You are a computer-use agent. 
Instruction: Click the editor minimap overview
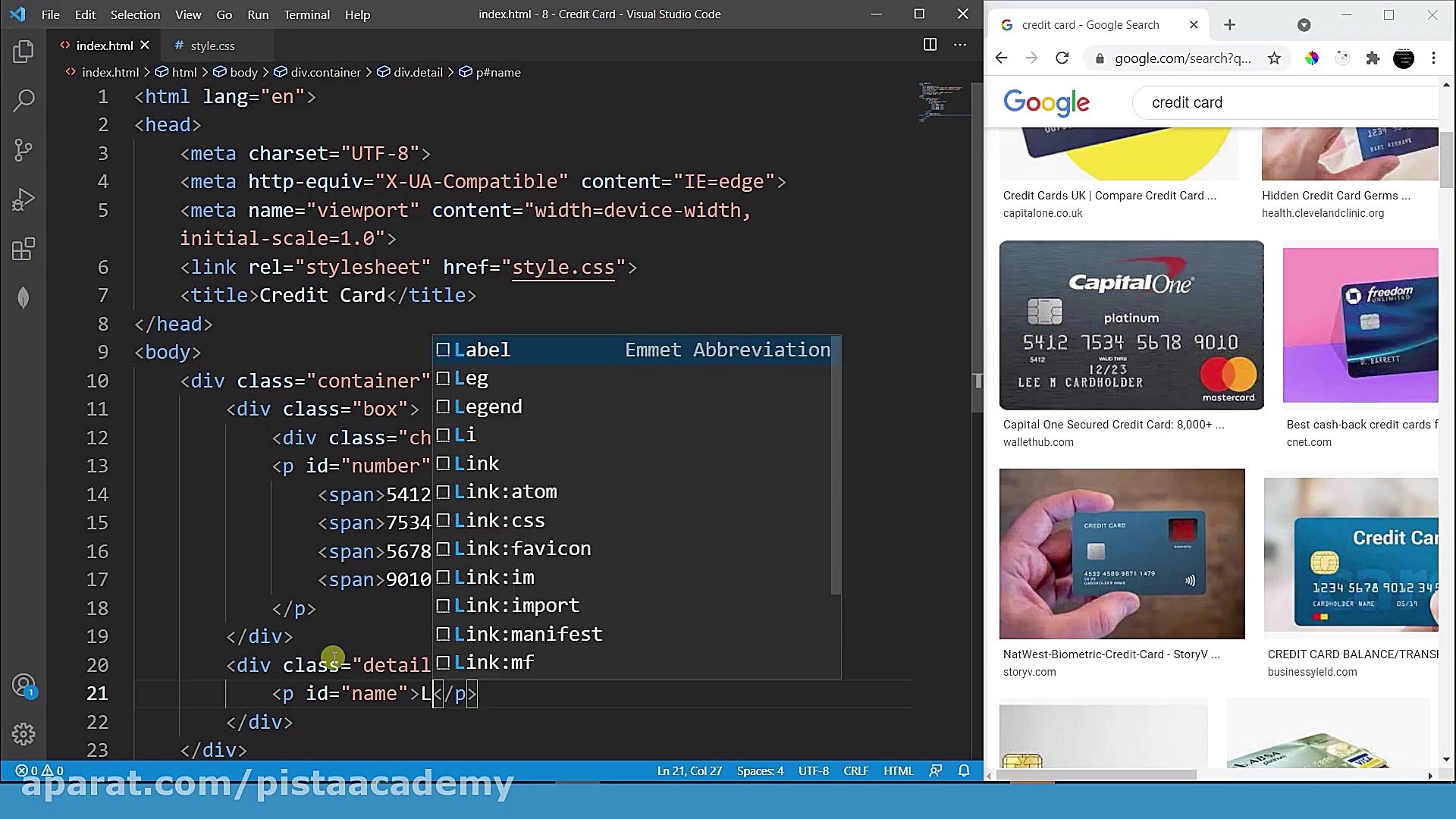(x=944, y=102)
